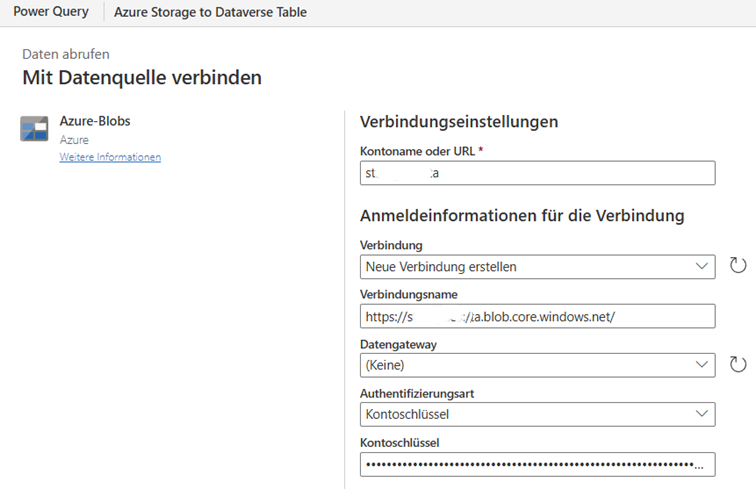
Task: Refresh the Verbindung connection list
Action: tap(738, 266)
